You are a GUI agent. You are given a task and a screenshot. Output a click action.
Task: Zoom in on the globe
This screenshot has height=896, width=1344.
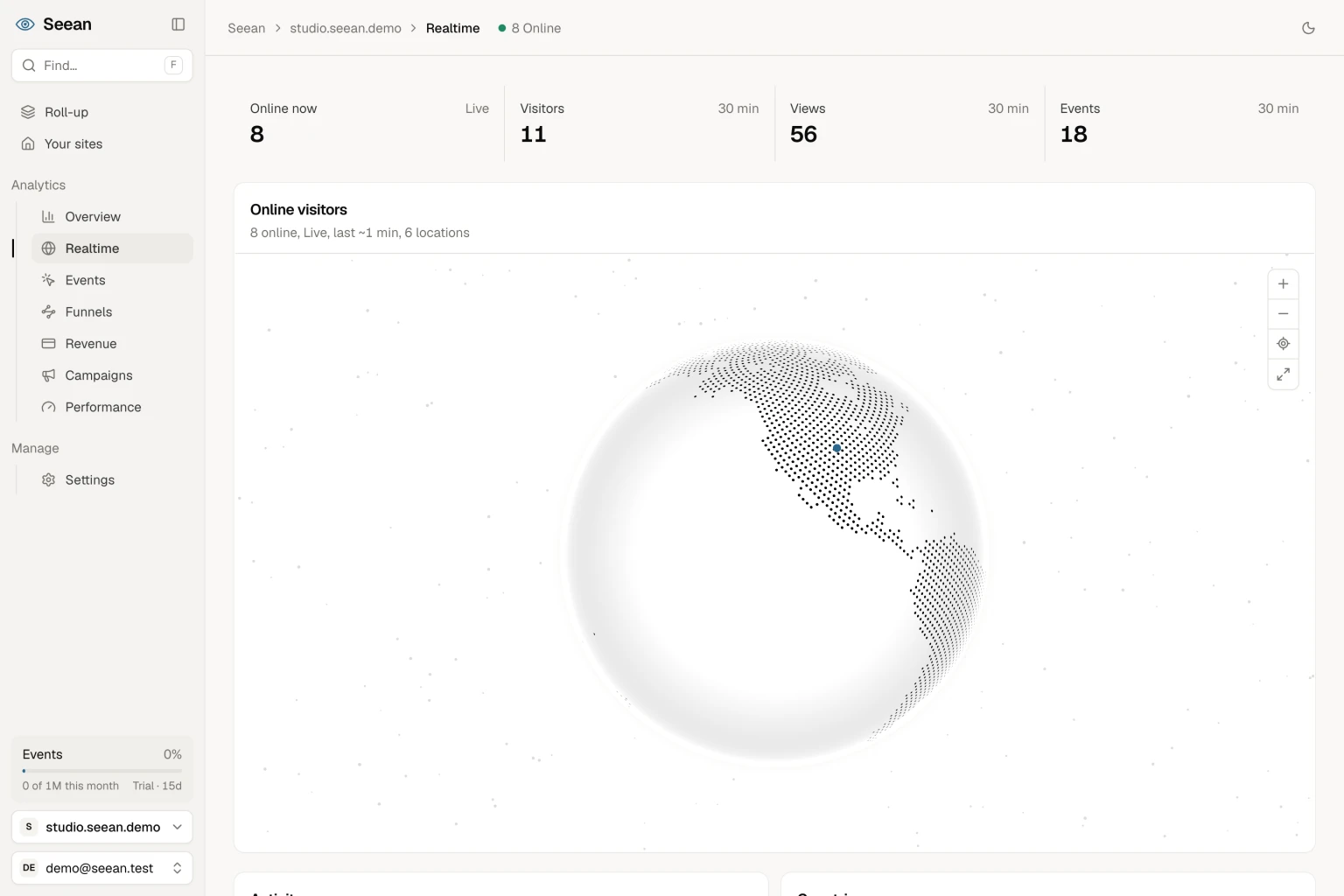click(x=1283, y=283)
